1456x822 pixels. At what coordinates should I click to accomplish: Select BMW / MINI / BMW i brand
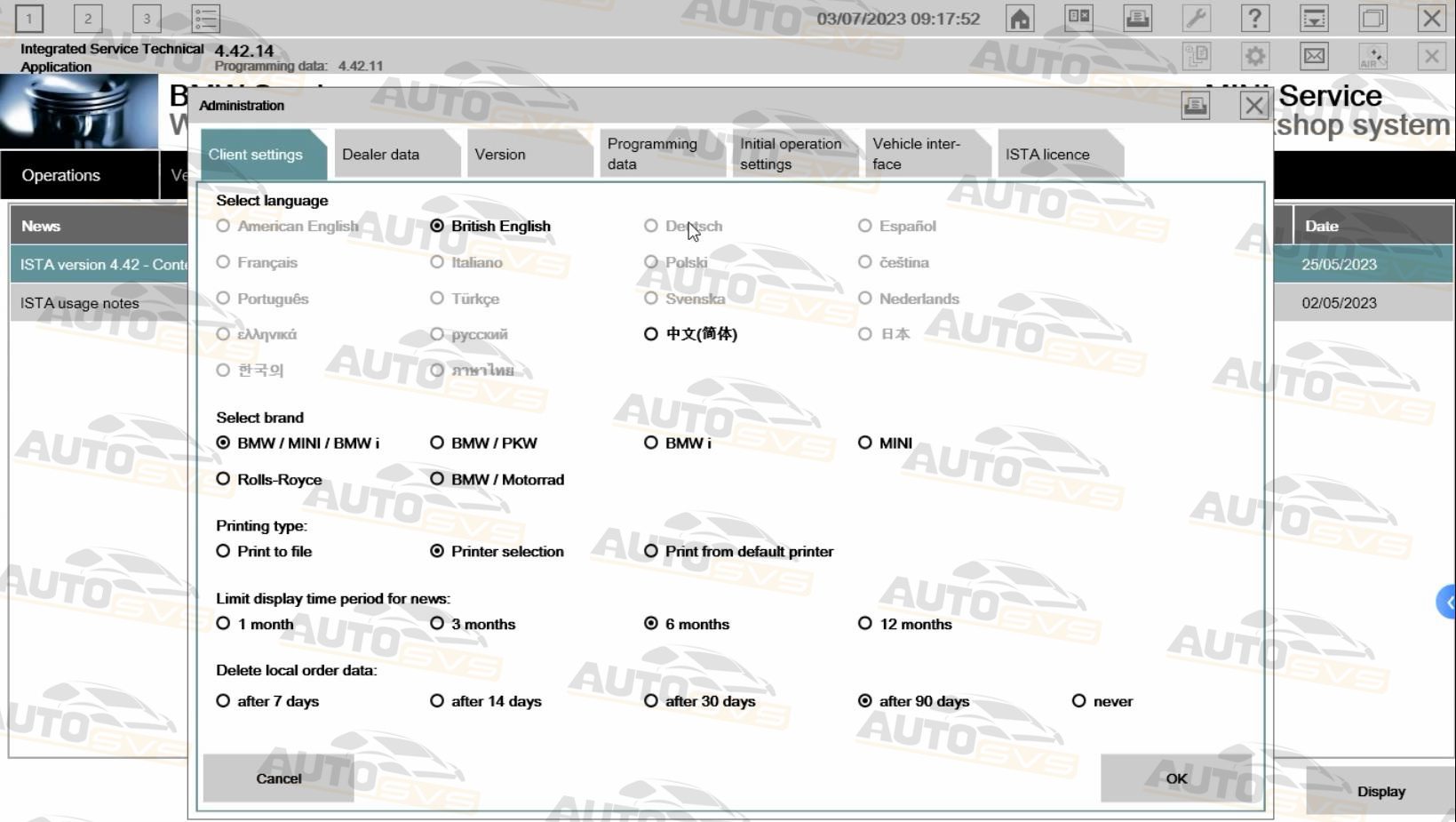pyautogui.click(x=298, y=443)
